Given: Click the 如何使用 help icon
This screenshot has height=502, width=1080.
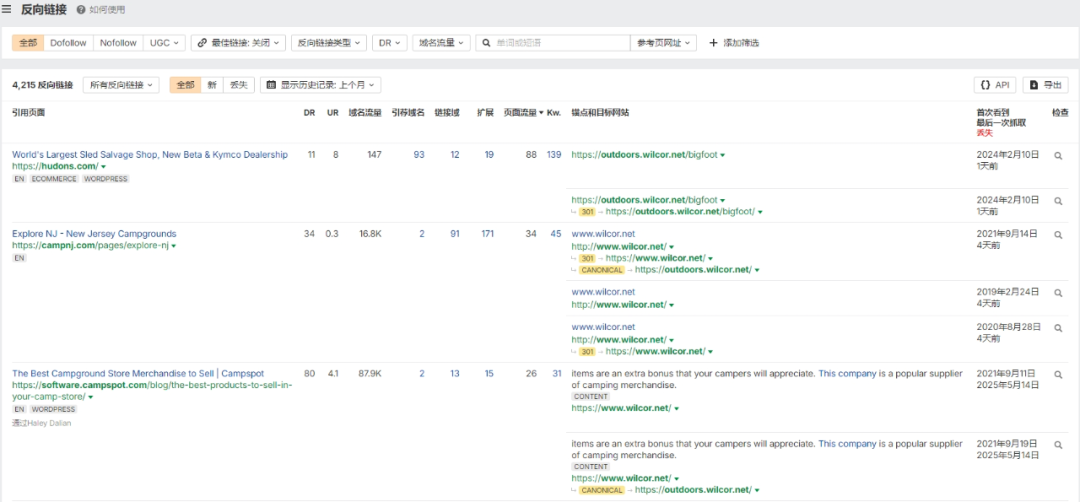Looking at the screenshot, I should point(81,10).
